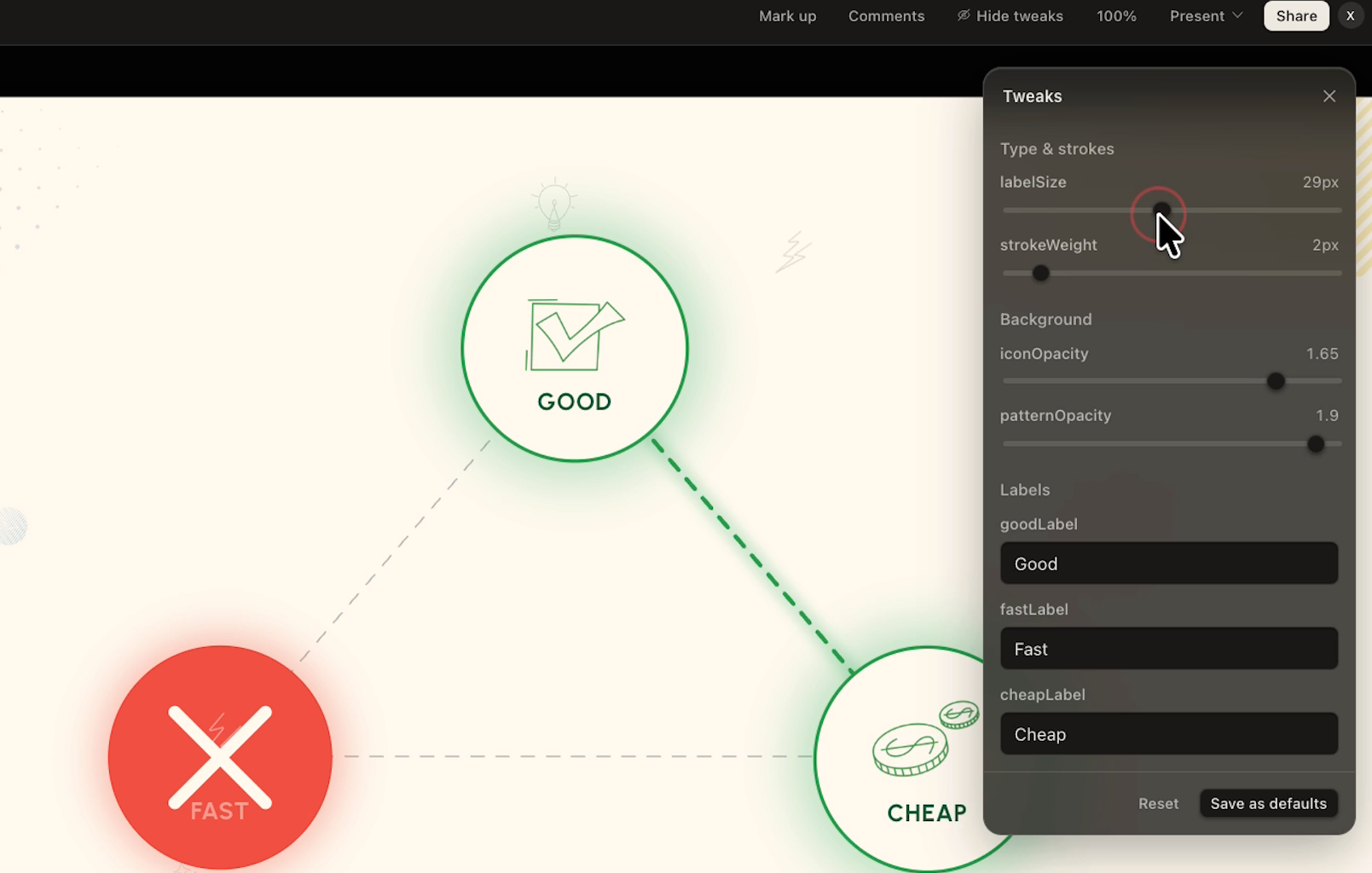Click the chevron next to Present

click(x=1237, y=15)
